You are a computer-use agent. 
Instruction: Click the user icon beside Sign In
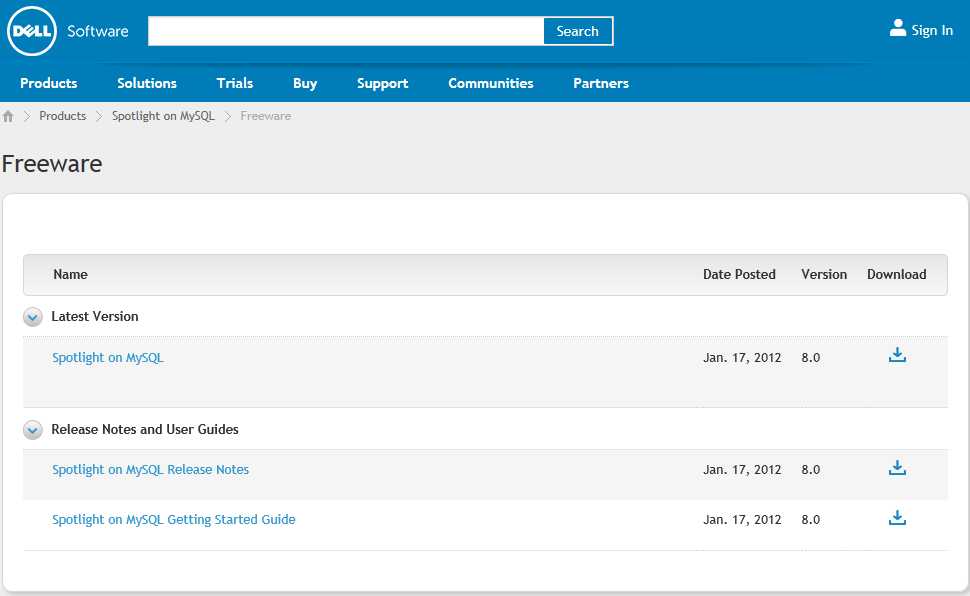[x=898, y=28]
